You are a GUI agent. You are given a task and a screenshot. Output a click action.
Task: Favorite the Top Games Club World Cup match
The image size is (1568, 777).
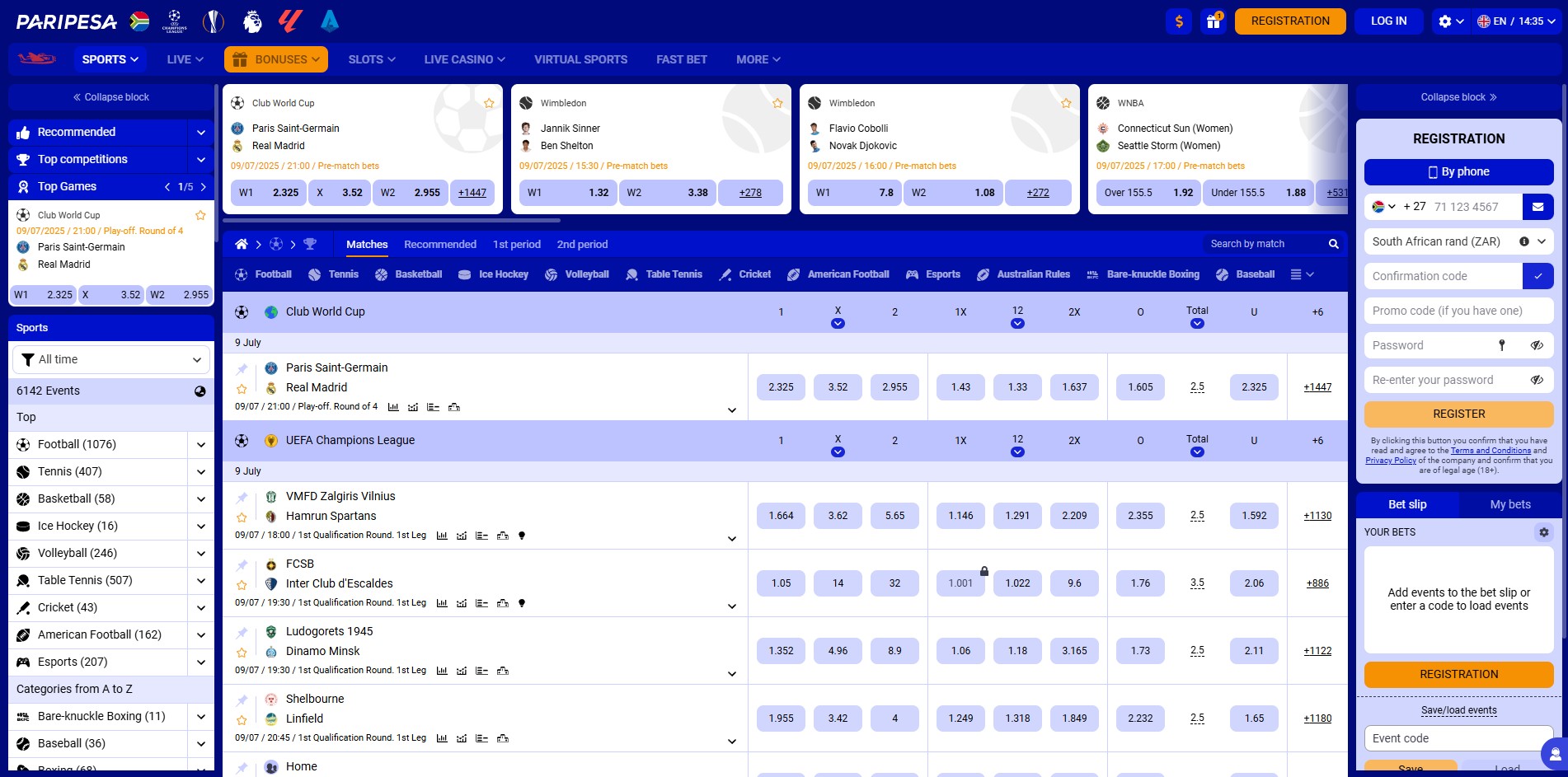click(200, 215)
